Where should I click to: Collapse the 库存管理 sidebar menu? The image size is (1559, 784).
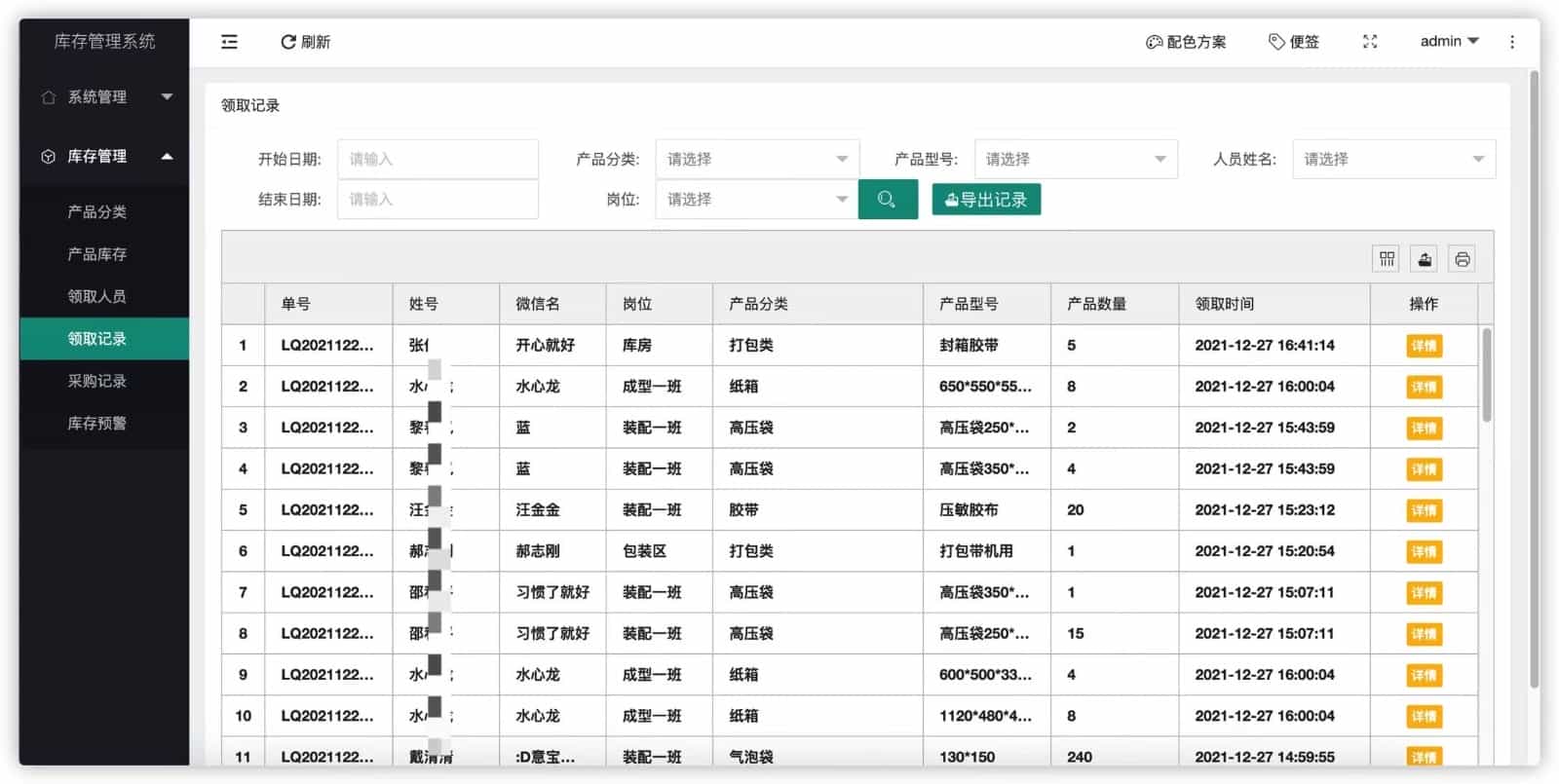[104, 157]
